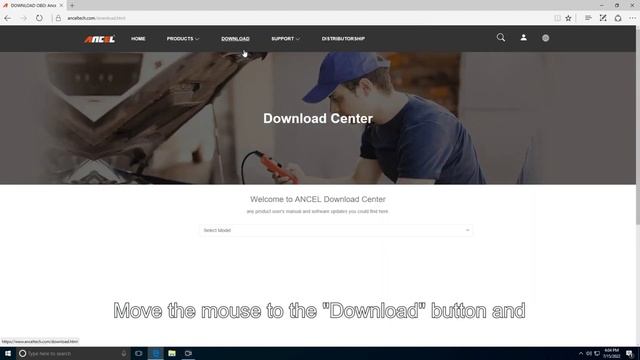This screenshot has height=360, width=640.
Task: Click the site search magnifier icon
Action: (501, 38)
